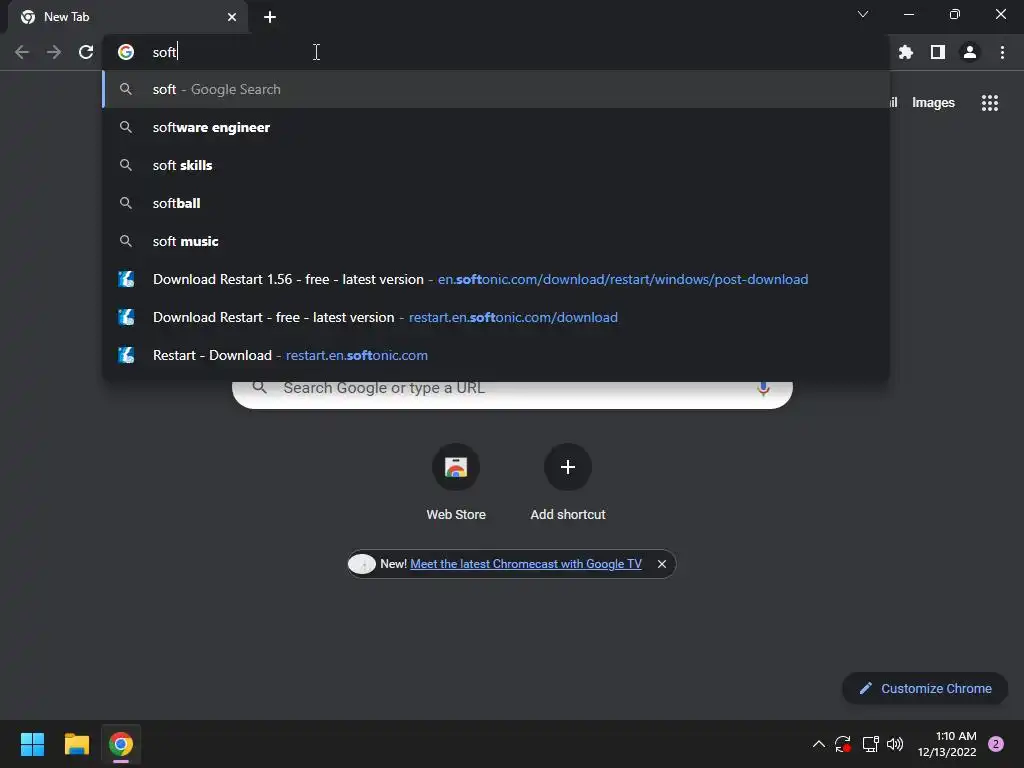The image size is (1024, 768).
Task: Click the address bar text field
Action: point(496,52)
